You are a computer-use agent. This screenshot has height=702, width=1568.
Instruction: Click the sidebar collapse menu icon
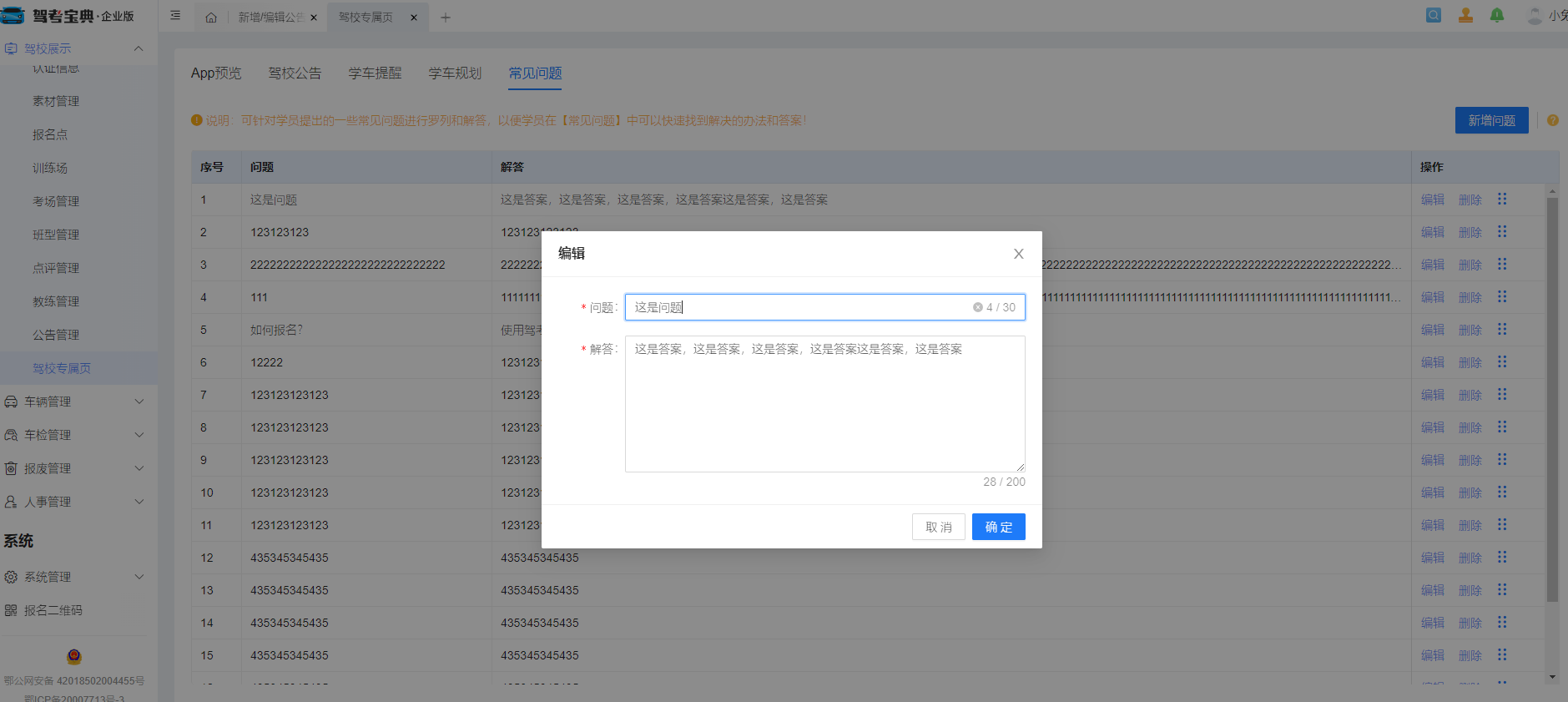click(x=175, y=16)
